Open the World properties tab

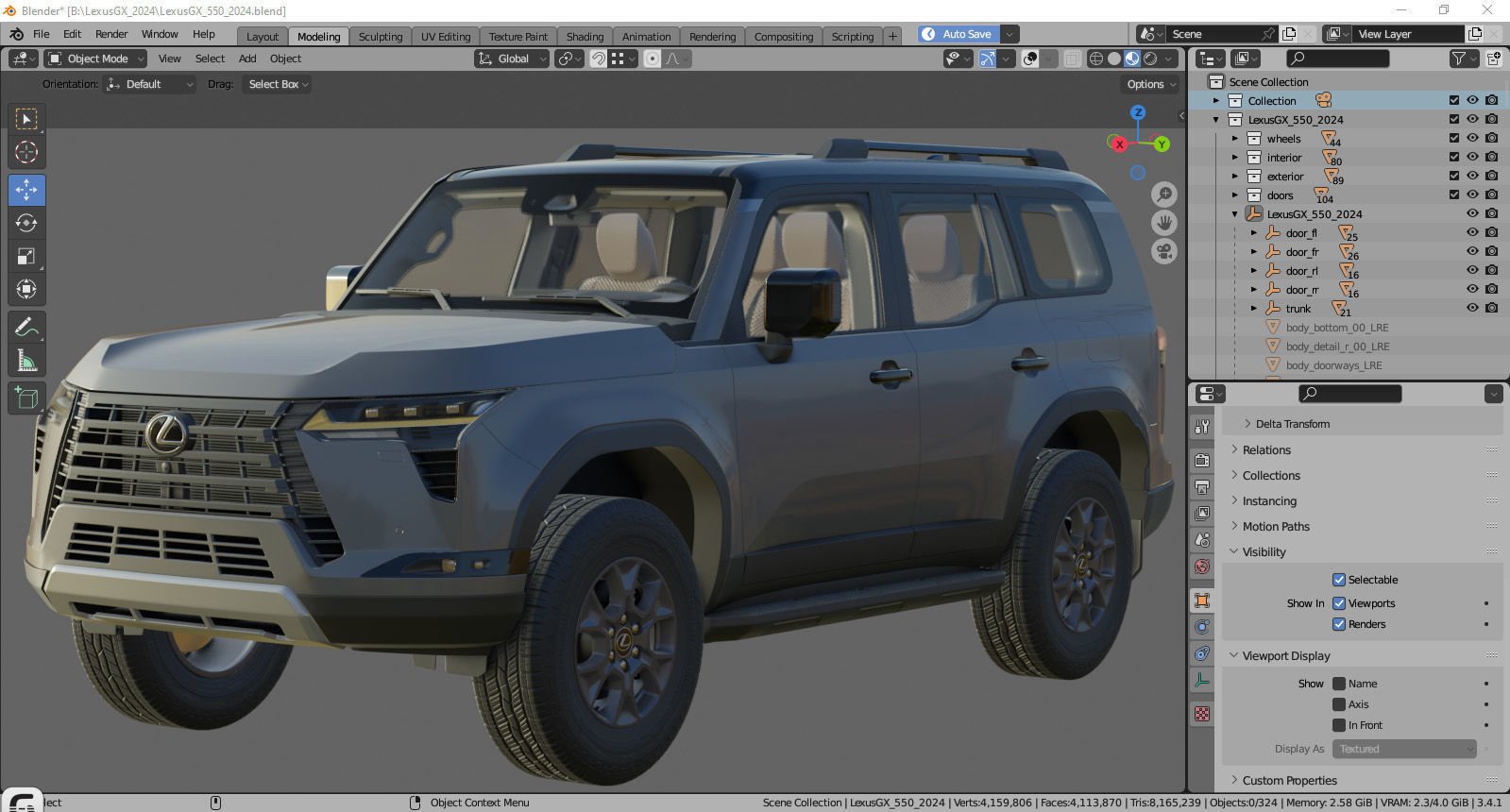click(x=1202, y=567)
